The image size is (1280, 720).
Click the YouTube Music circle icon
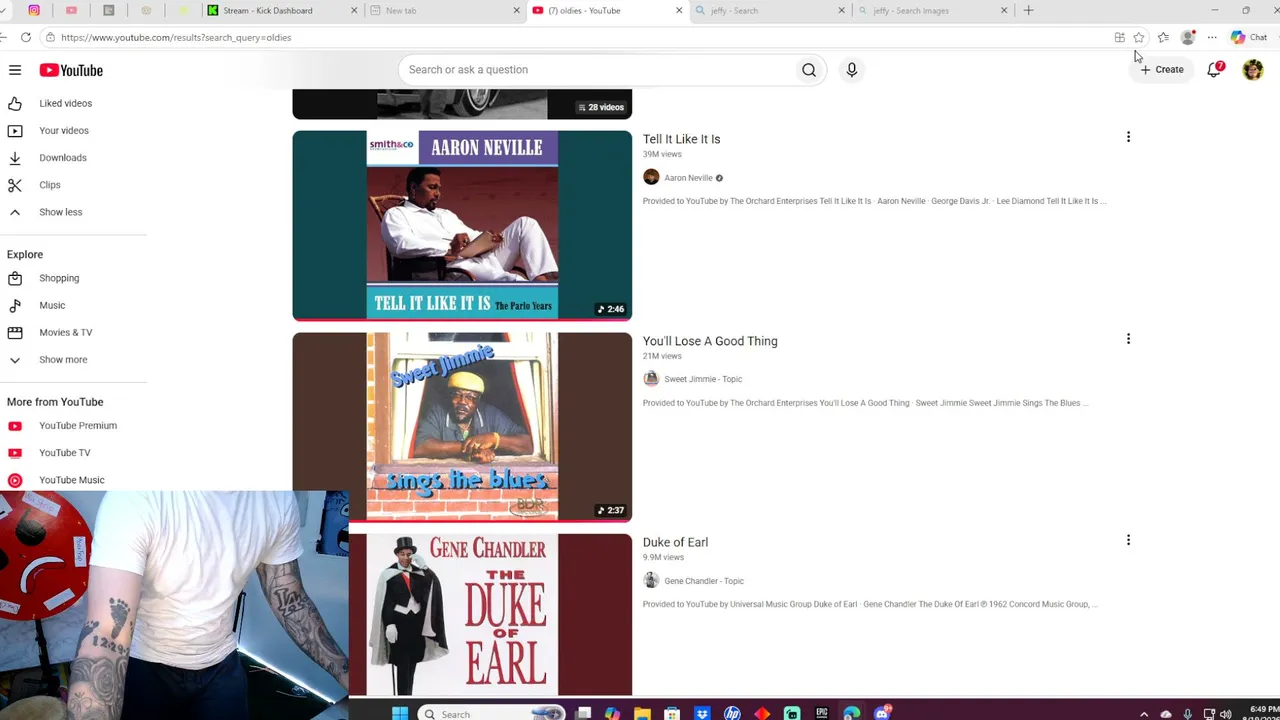(15, 480)
